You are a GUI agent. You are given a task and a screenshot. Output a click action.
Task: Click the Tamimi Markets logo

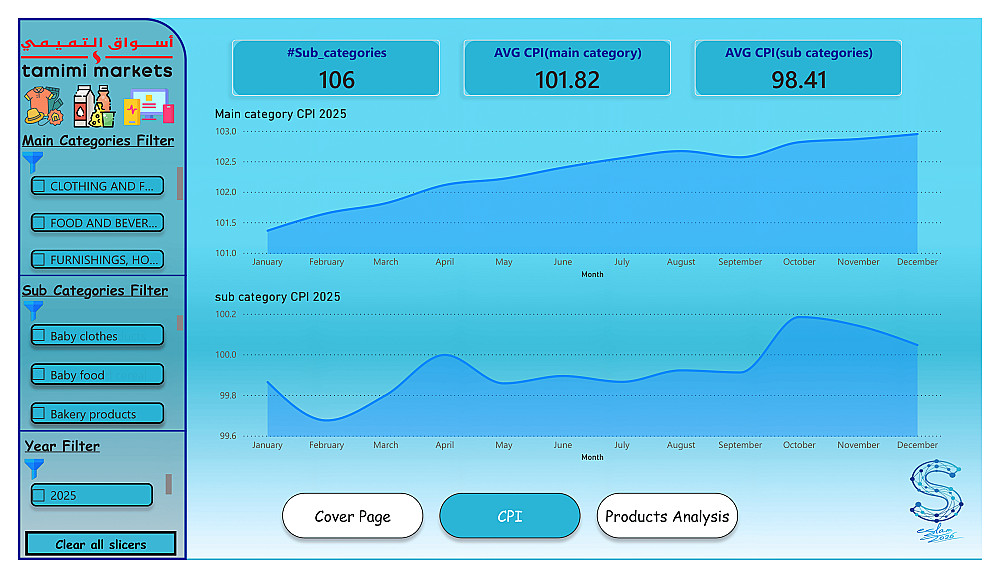tap(97, 57)
